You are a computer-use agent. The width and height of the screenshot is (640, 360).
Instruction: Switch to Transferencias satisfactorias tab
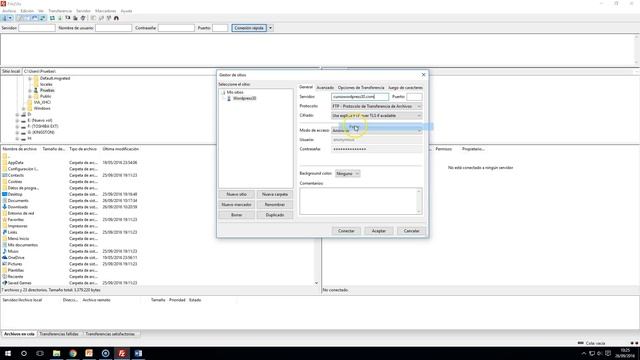tap(110, 334)
